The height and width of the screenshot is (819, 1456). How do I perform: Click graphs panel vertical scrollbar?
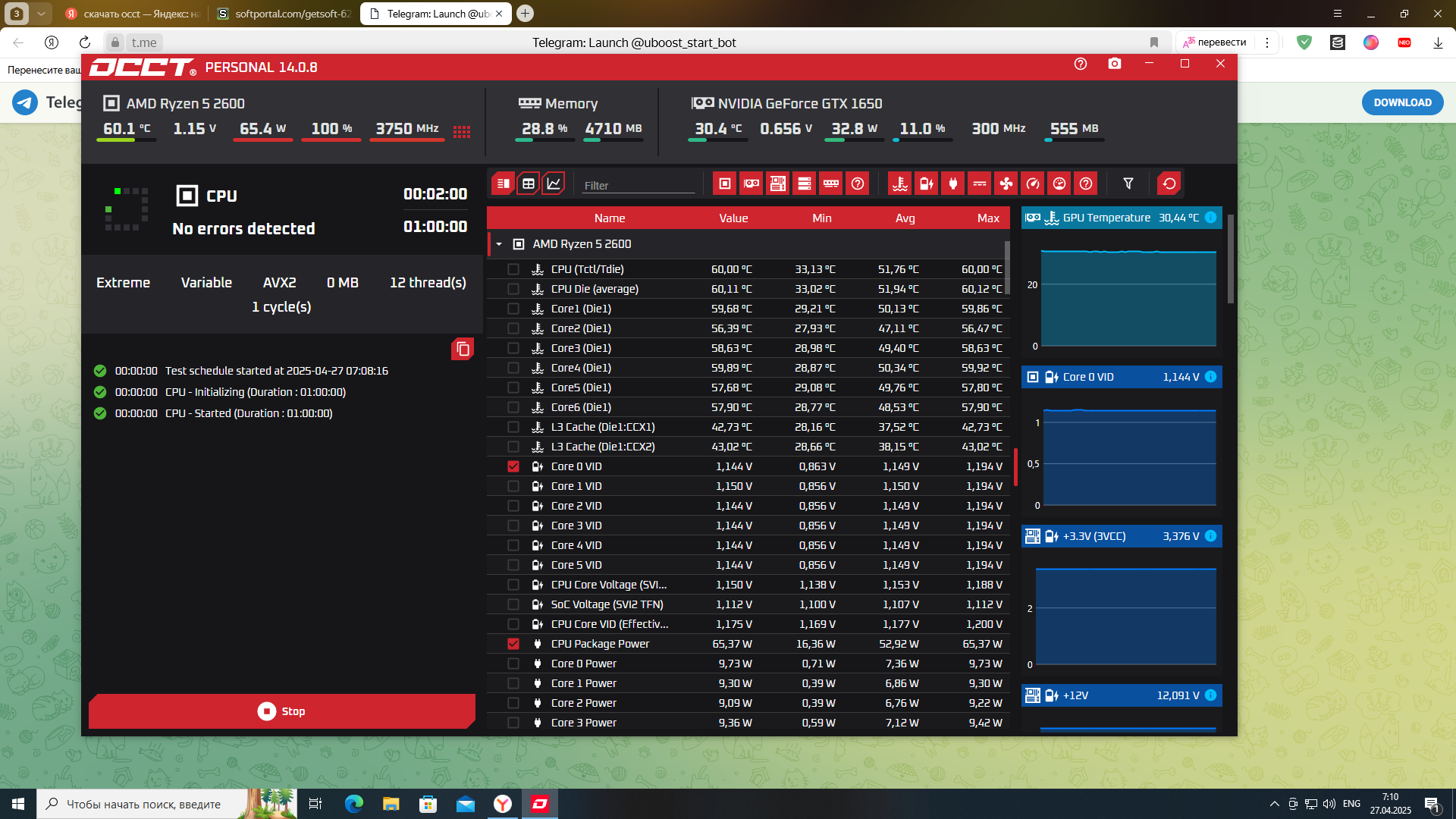(x=1230, y=258)
